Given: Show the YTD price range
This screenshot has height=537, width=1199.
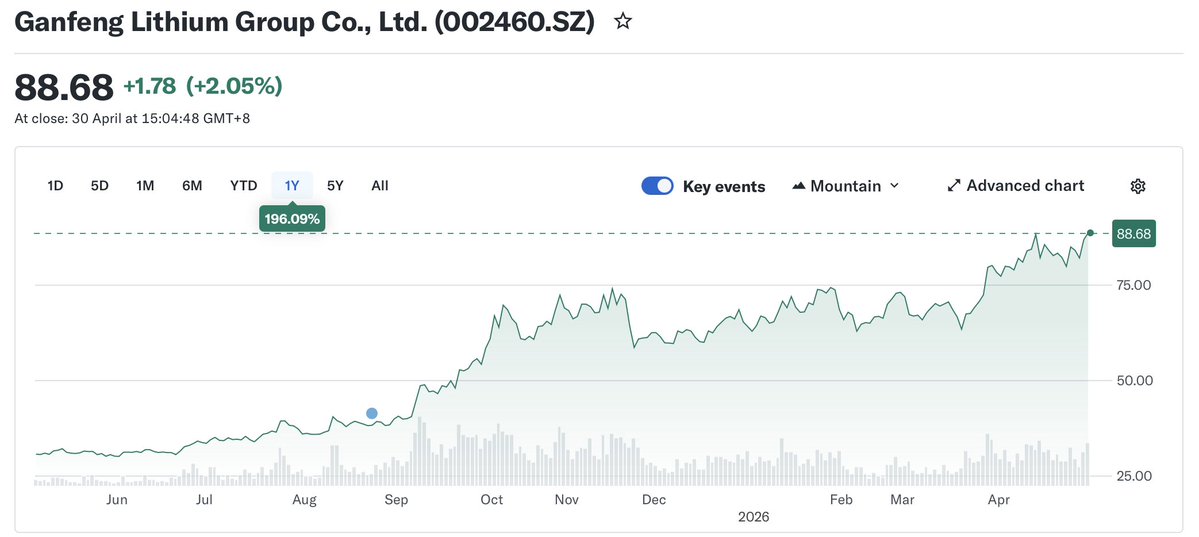Looking at the screenshot, I should click(x=244, y=186).
